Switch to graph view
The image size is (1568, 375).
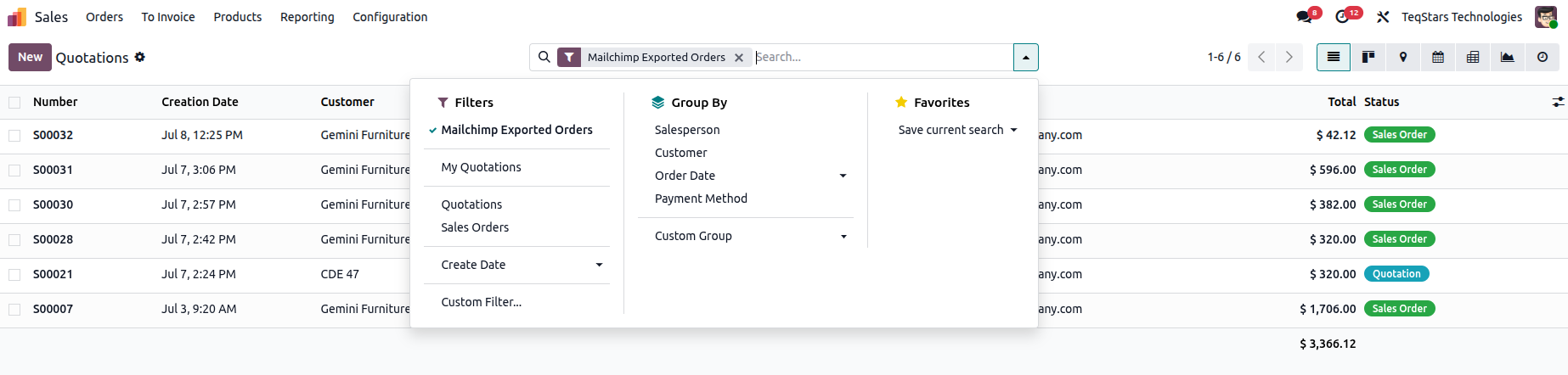(x=1508, y=57)
